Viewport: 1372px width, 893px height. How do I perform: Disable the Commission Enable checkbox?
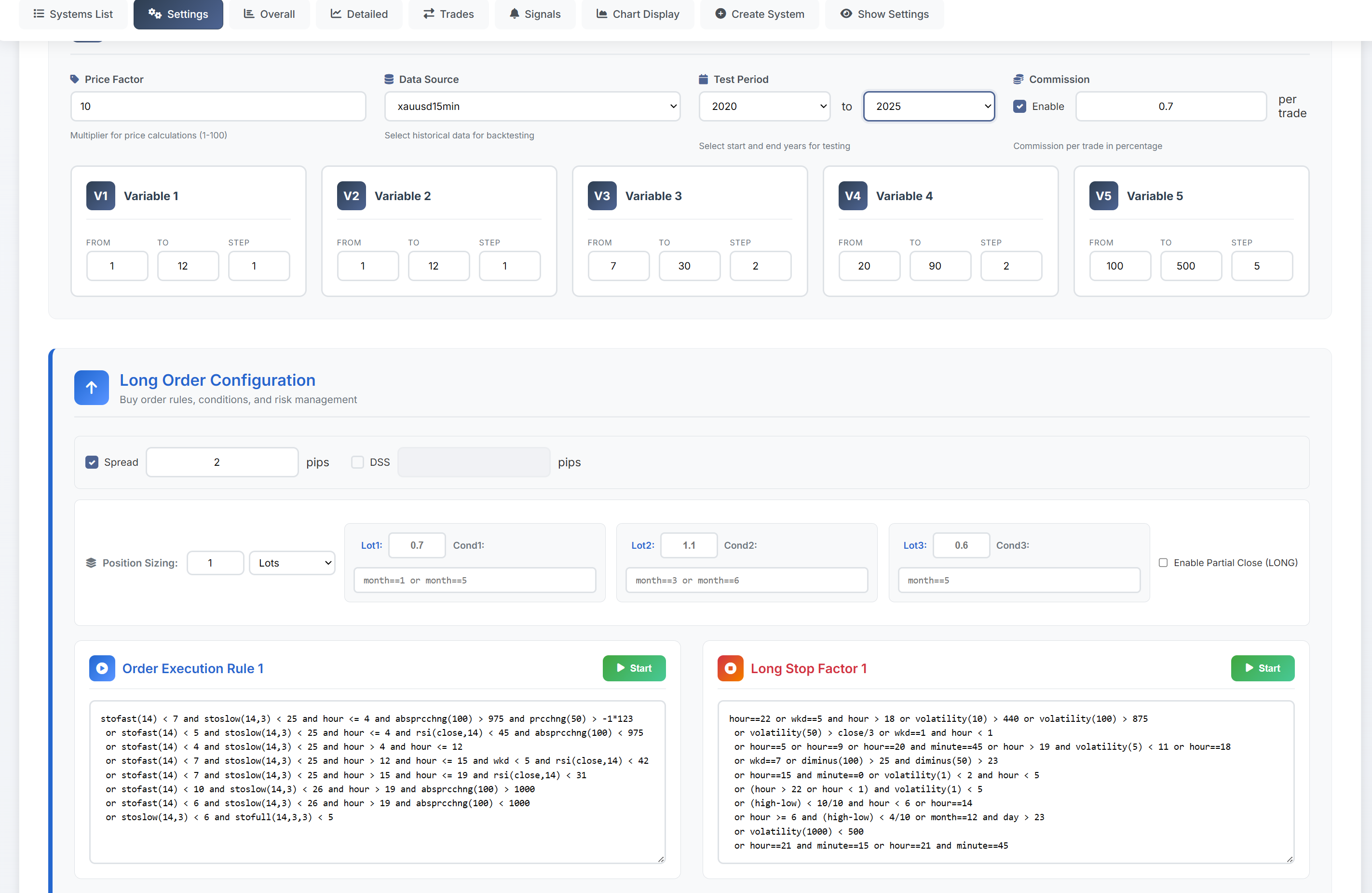coord(1019,106)
